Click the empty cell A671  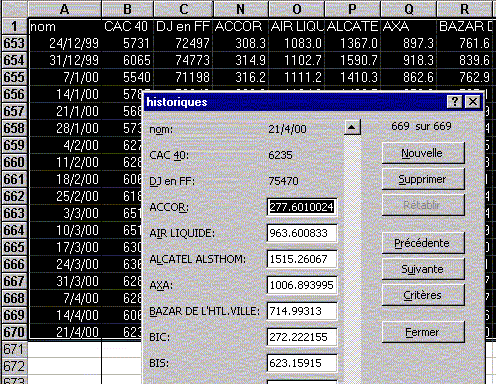(65, 349)
